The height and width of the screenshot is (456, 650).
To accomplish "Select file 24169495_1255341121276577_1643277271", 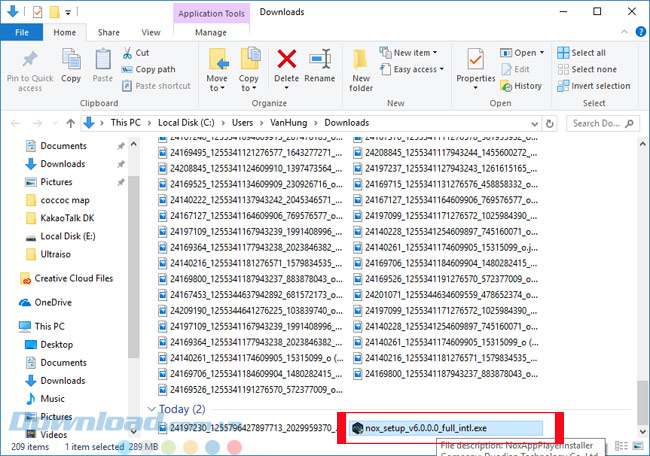I will coord(250,153).
